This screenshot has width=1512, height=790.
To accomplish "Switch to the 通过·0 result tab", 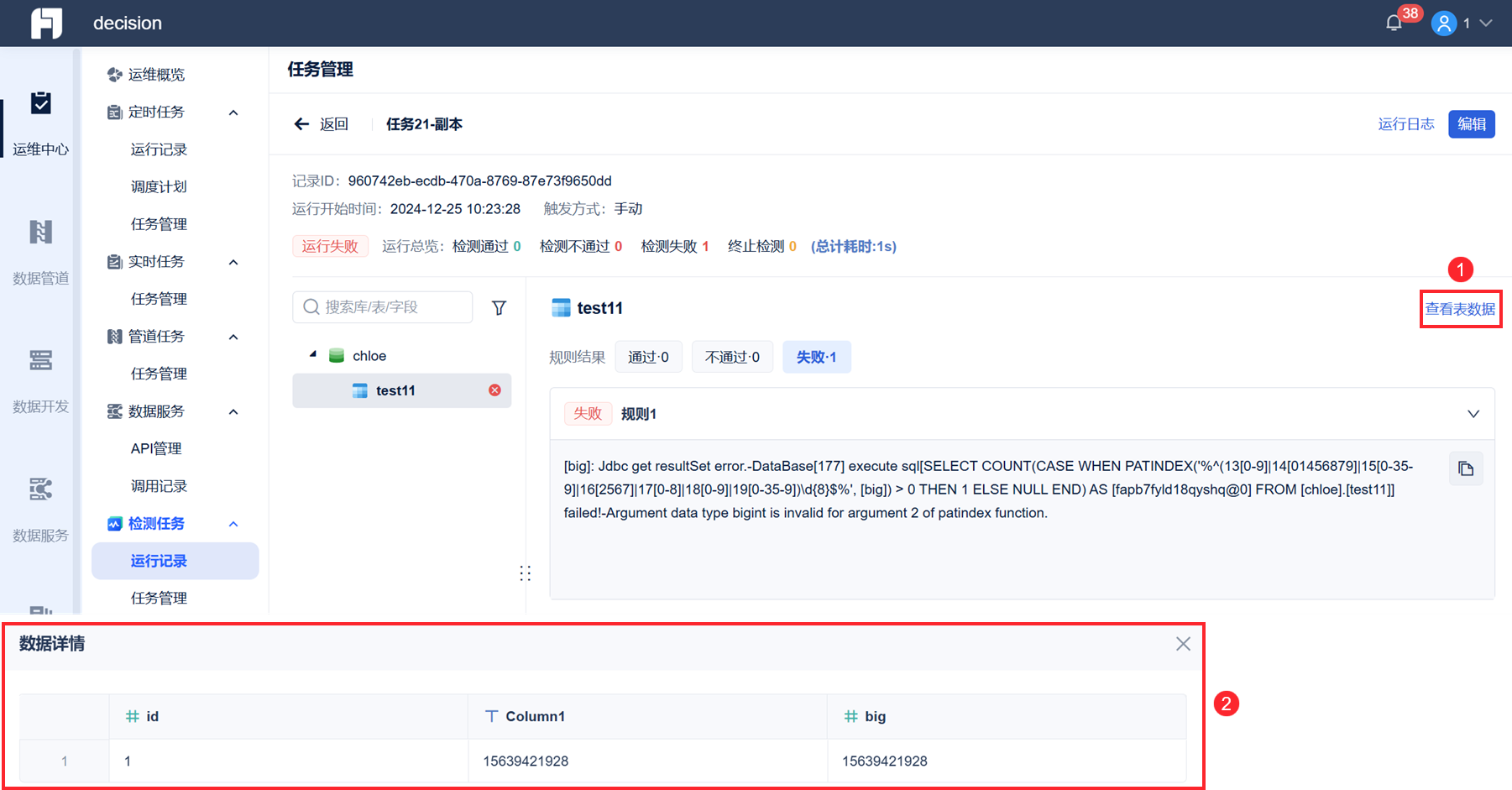I will tap(649, 357).
